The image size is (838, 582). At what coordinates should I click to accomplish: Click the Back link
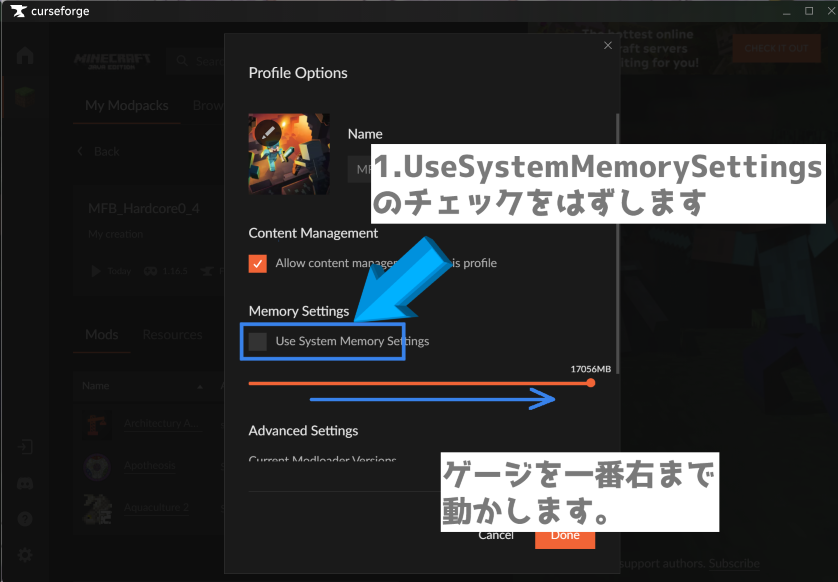click(106, 152)
